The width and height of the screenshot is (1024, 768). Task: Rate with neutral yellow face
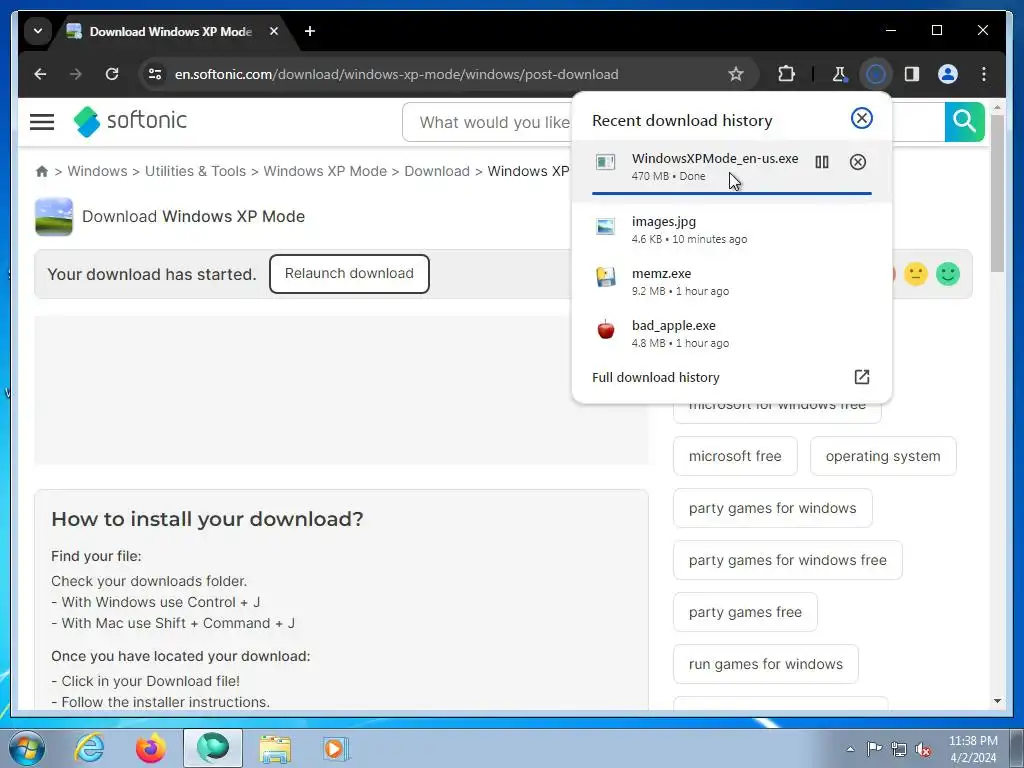[916, 274]
